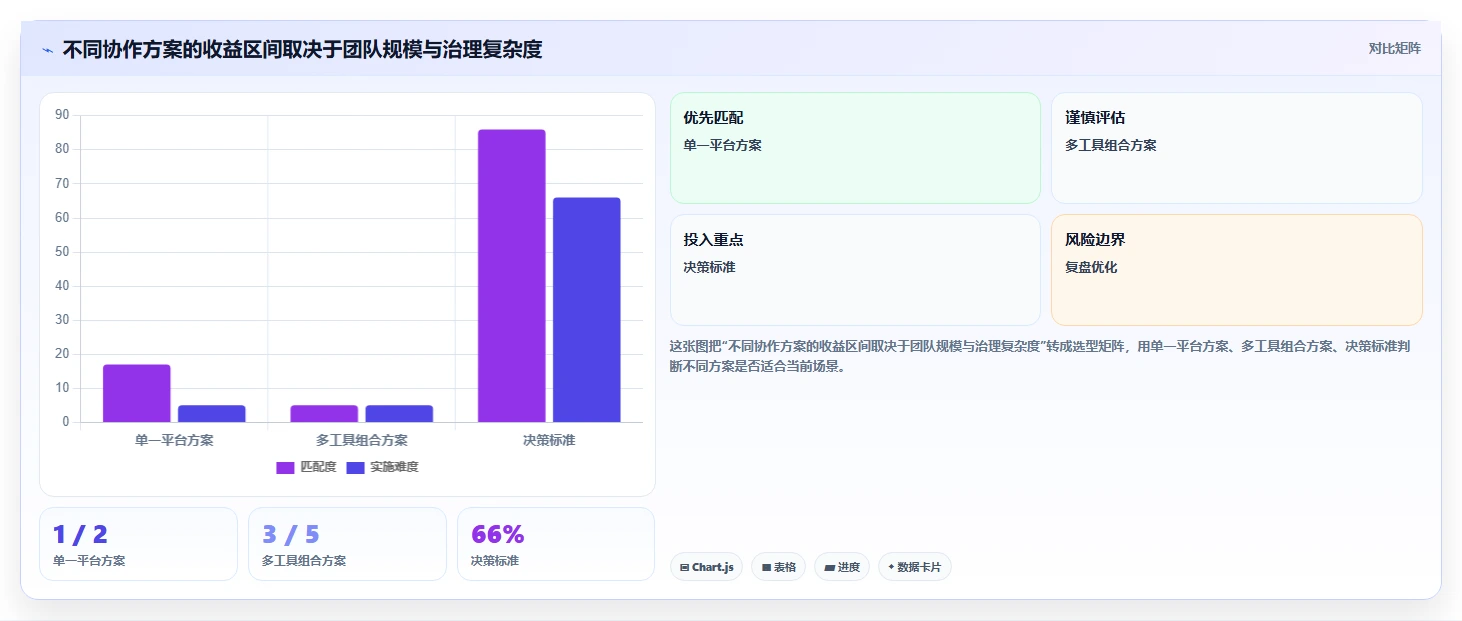Click the blue 实施难度 bar for 决策标准
This screenshot has height=621, width=1462.
coord(587,310)
